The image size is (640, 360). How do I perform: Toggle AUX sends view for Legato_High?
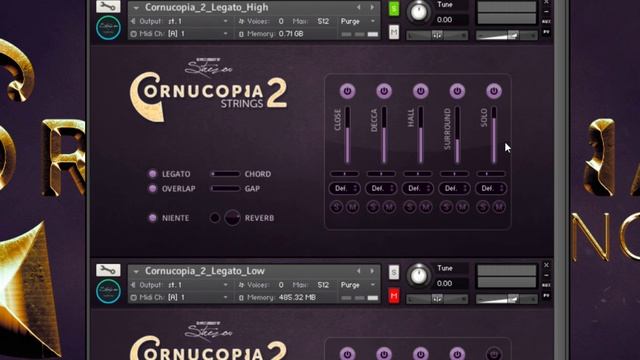(x=547, y=21)
